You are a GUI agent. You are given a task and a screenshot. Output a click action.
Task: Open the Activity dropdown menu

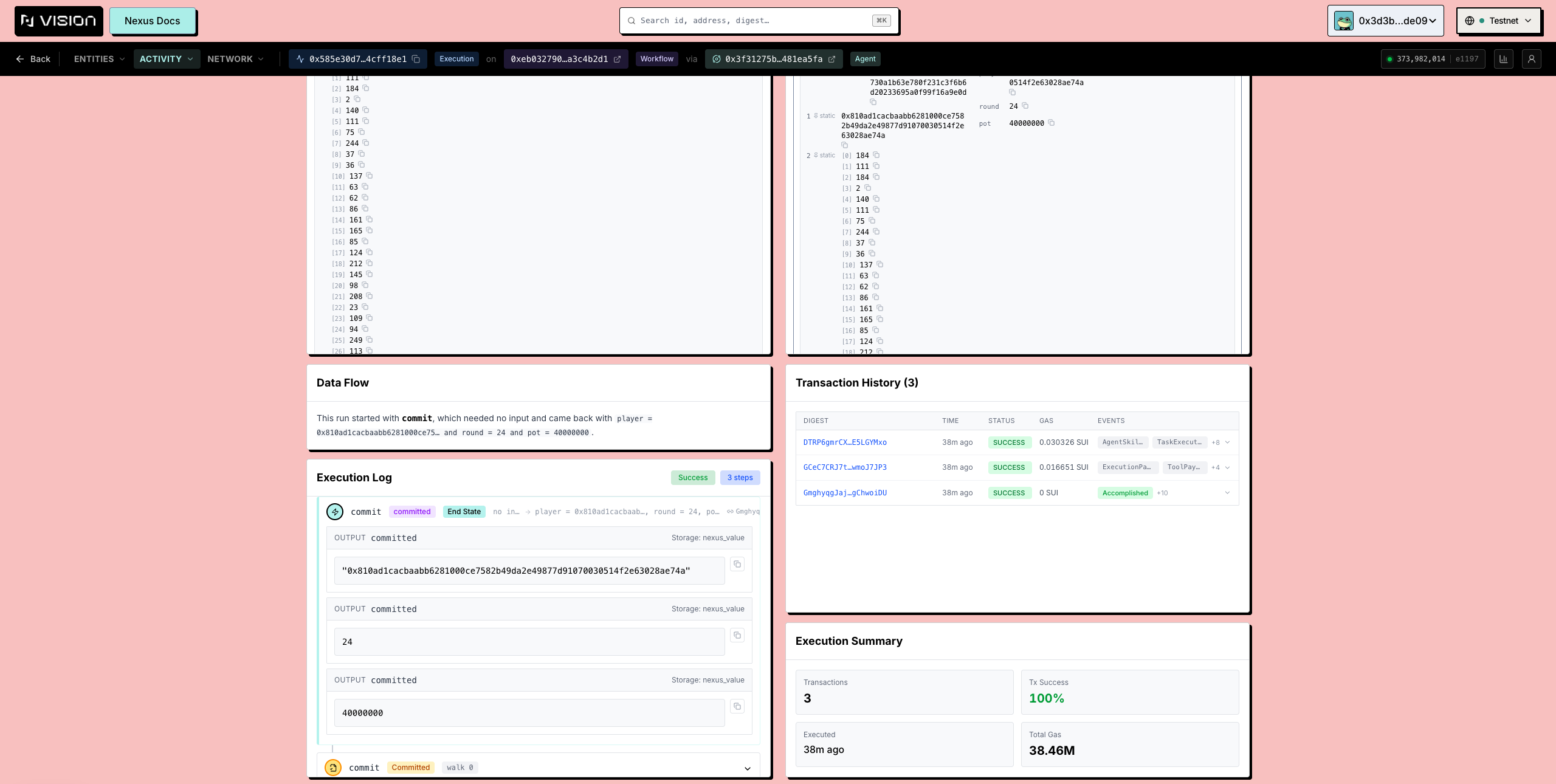(x=167, y=59)
